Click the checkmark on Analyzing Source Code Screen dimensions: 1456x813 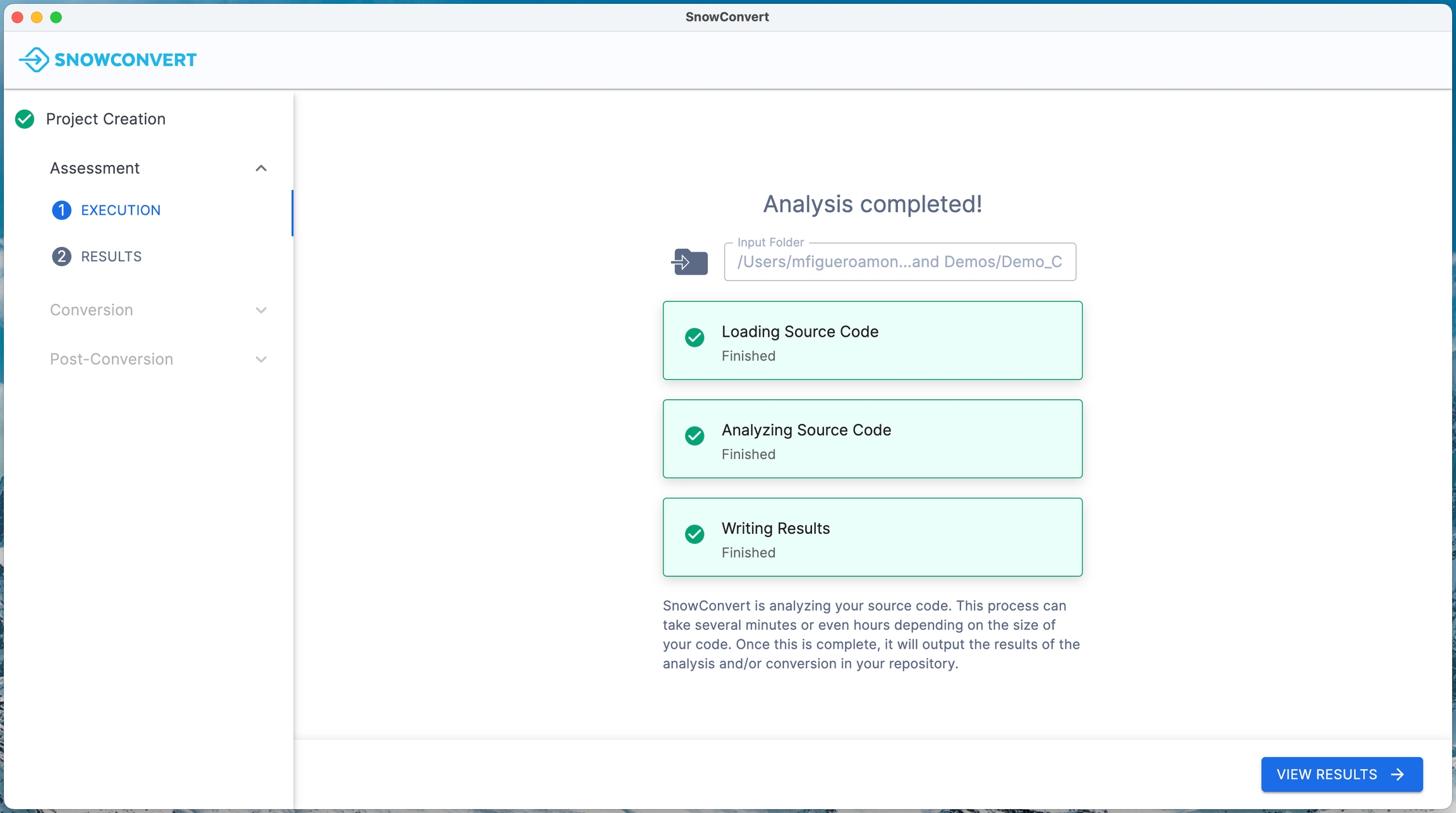[x=695, y=436]
